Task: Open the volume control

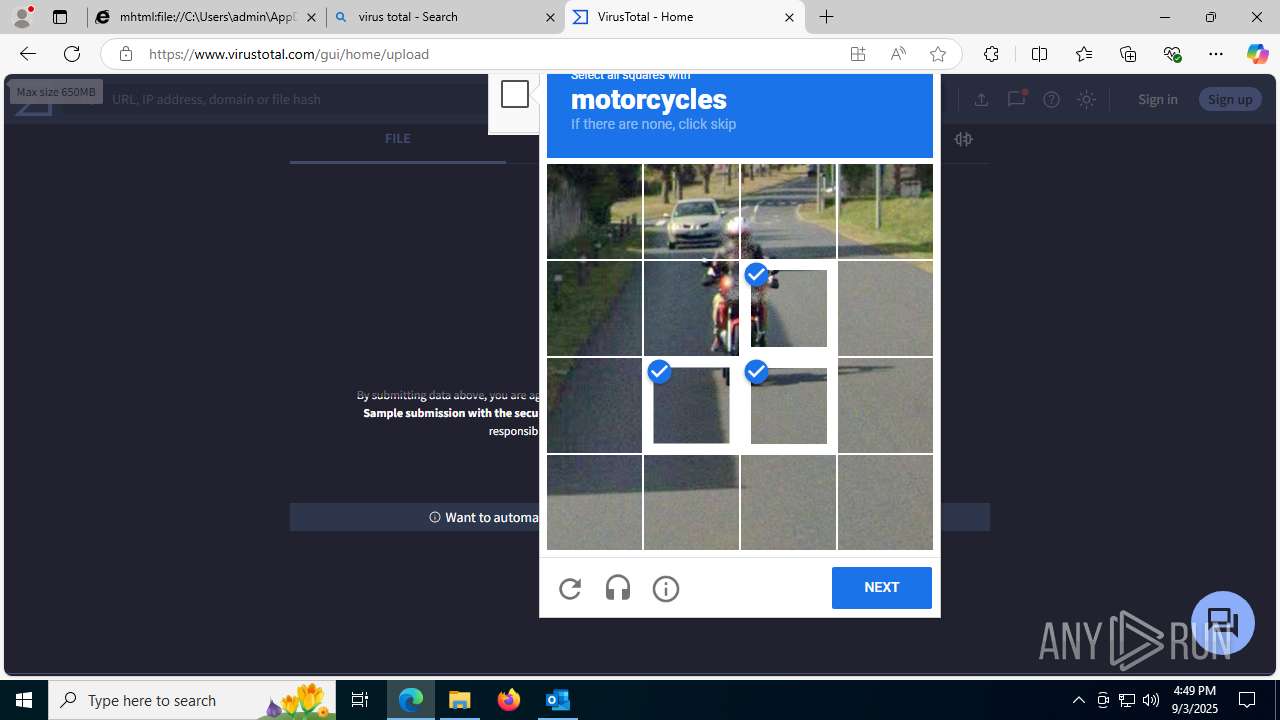Action: pyautogui.click(x=1151, y=700)
